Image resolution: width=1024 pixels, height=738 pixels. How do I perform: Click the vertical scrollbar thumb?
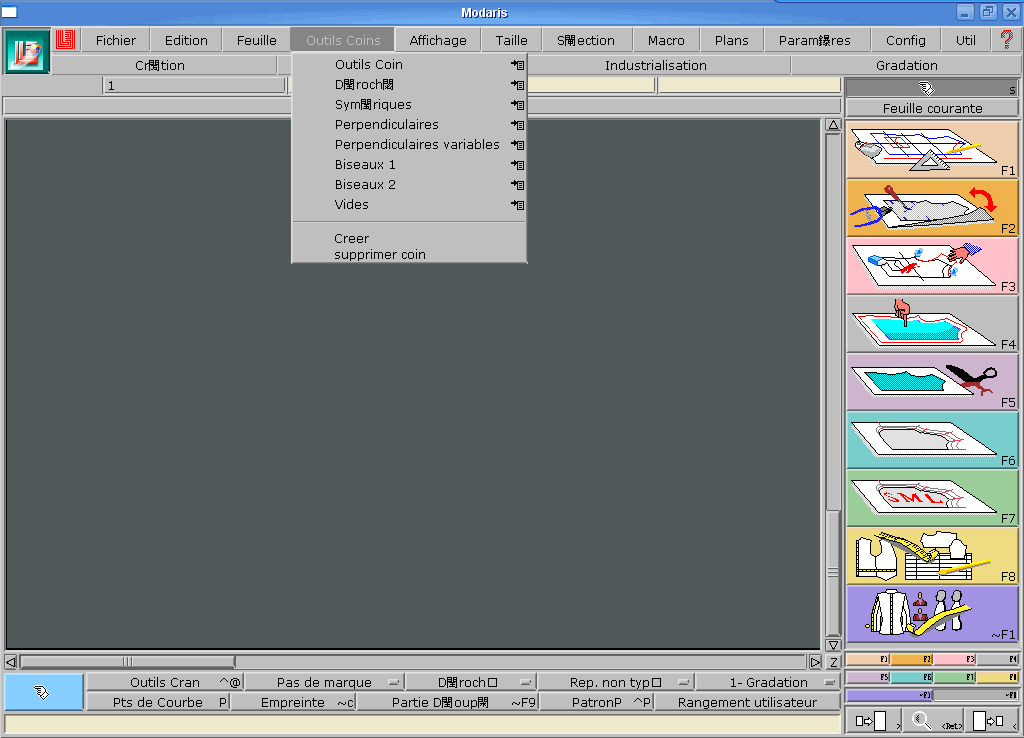pyautogui.click(x=833, y=572)
